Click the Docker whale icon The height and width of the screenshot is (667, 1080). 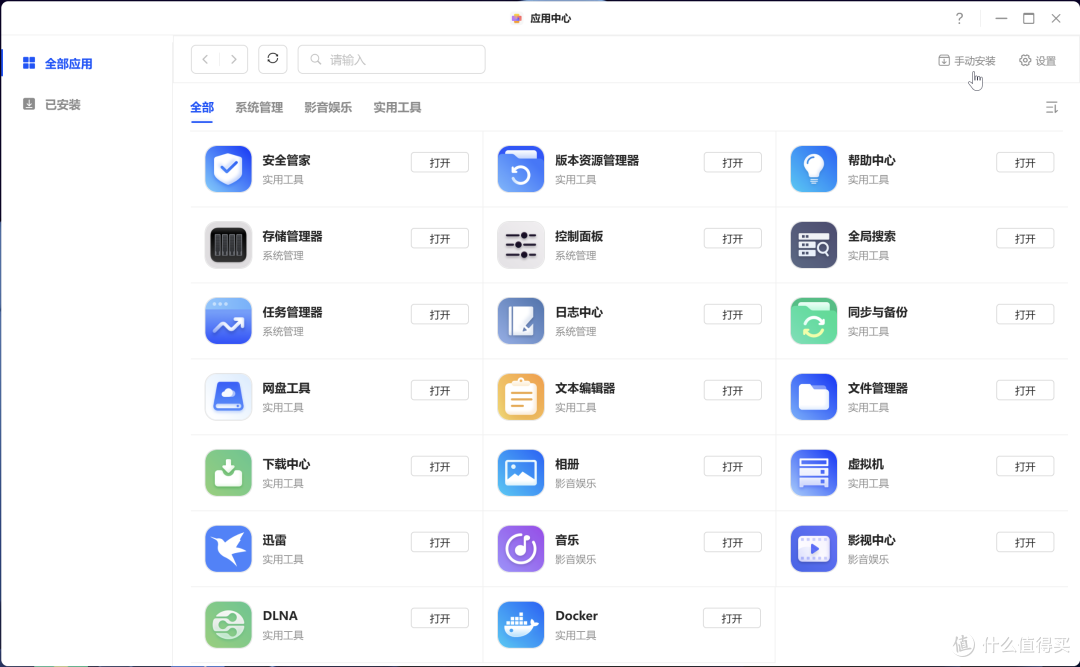click(521, 624)
